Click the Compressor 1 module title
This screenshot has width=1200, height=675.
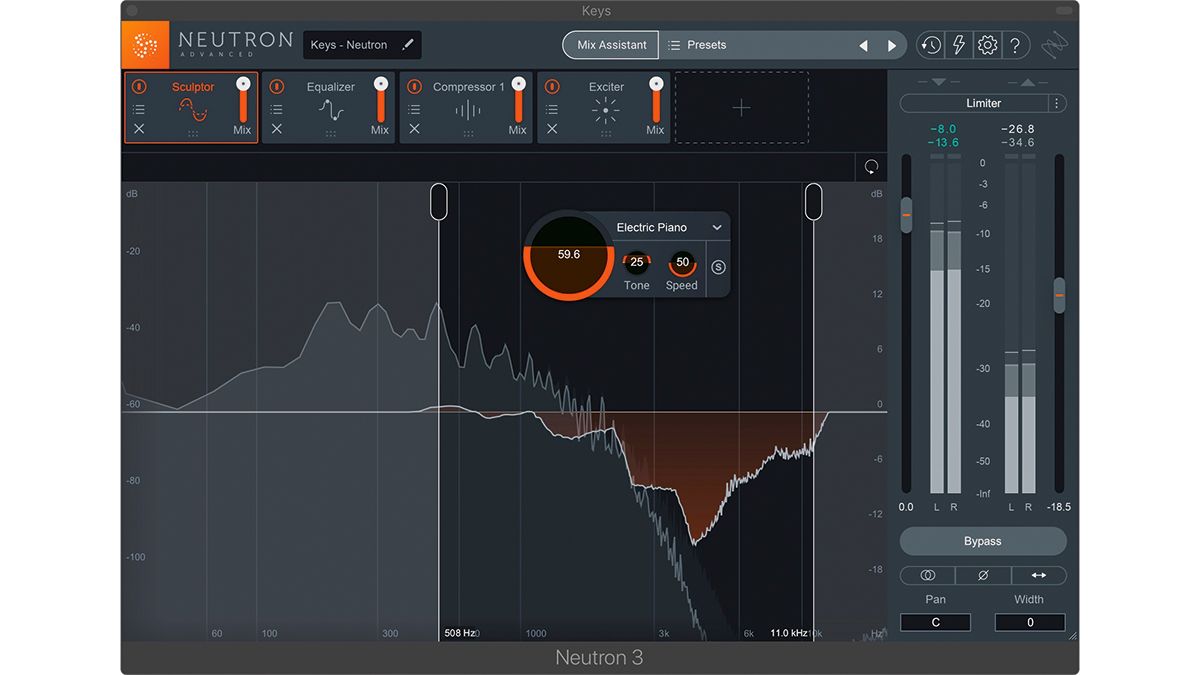pos(469,87)
